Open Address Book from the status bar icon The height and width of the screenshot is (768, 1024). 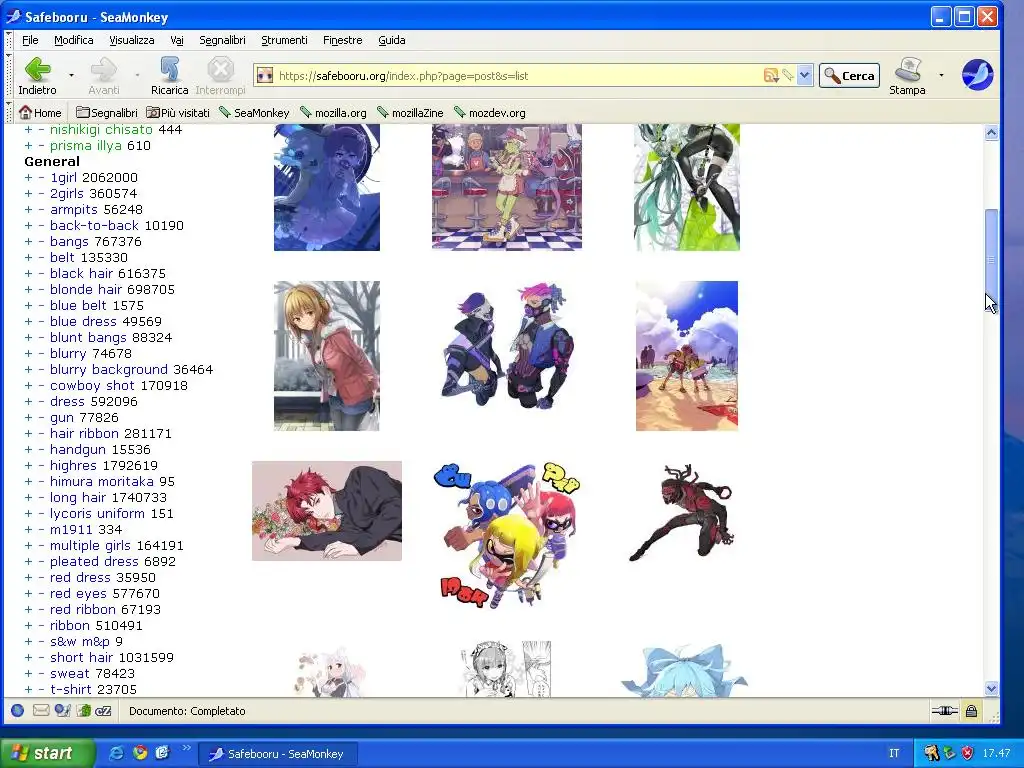83,711
